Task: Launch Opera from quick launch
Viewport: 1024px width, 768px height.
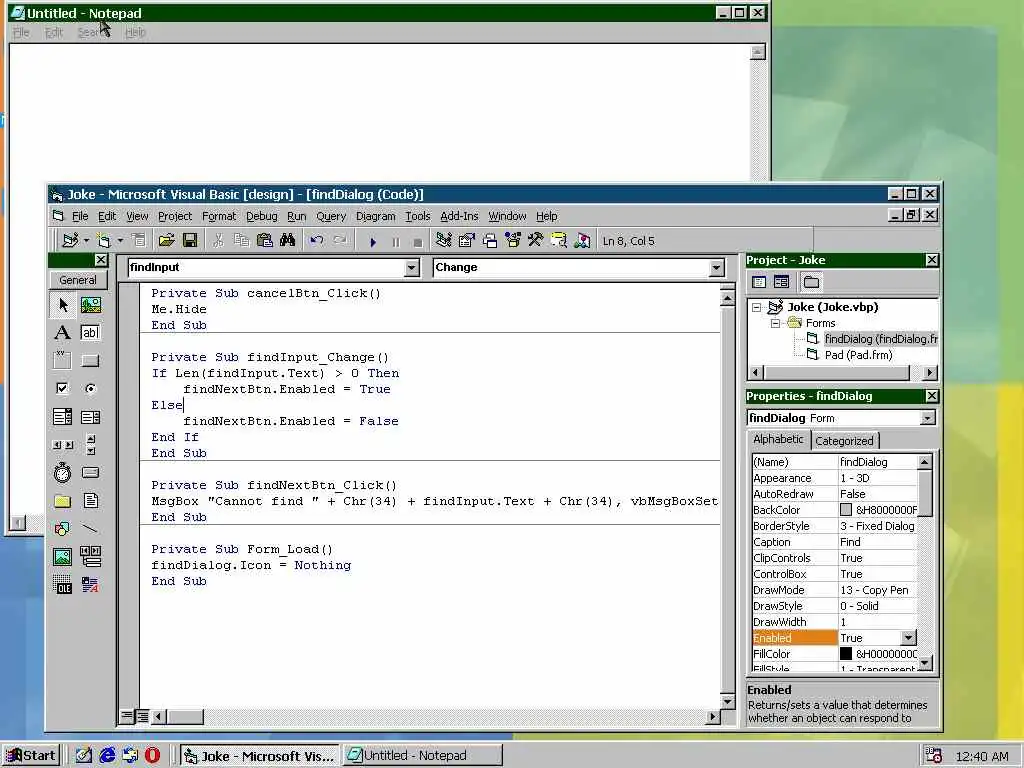Action: coord(152,756)
